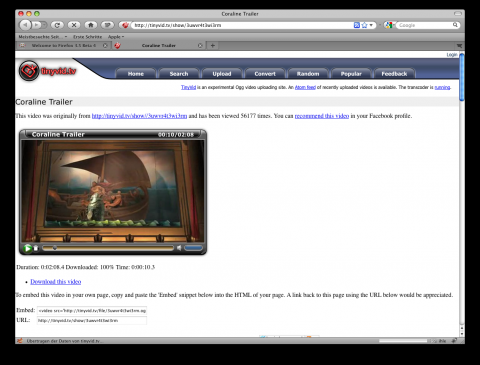Screen dimensions: 480x365
Task: Click the page vertical scrollbar thumb
Action: click(x=462, y=77)
